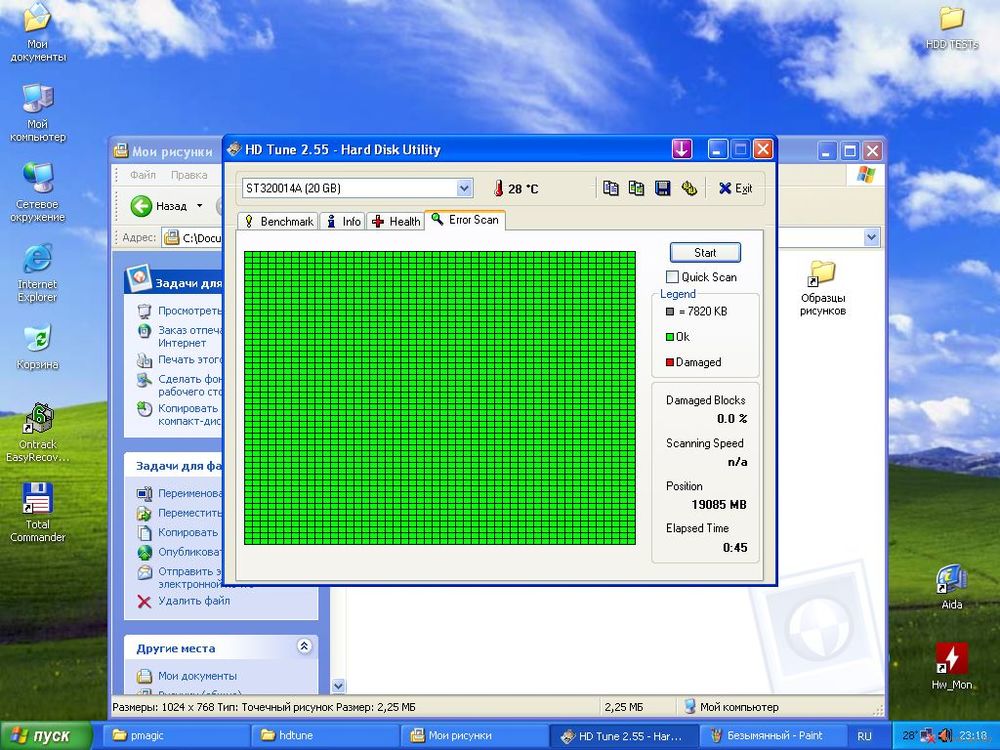Open the Explorer address bar dropdown

[871, 237]
